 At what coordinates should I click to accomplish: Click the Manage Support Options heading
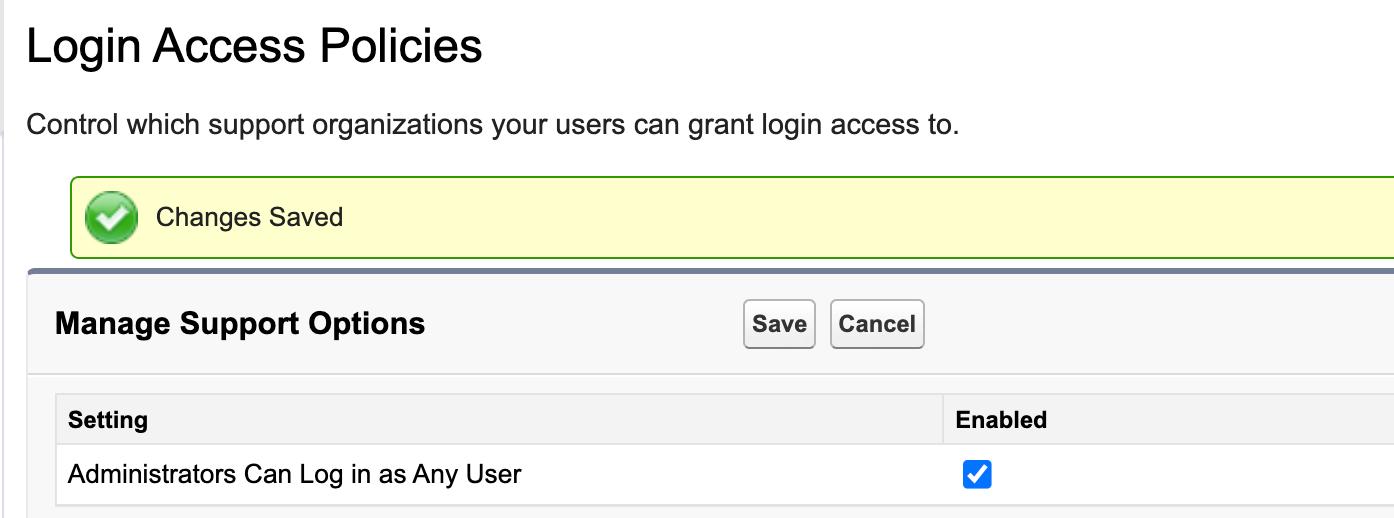(240, 324)
